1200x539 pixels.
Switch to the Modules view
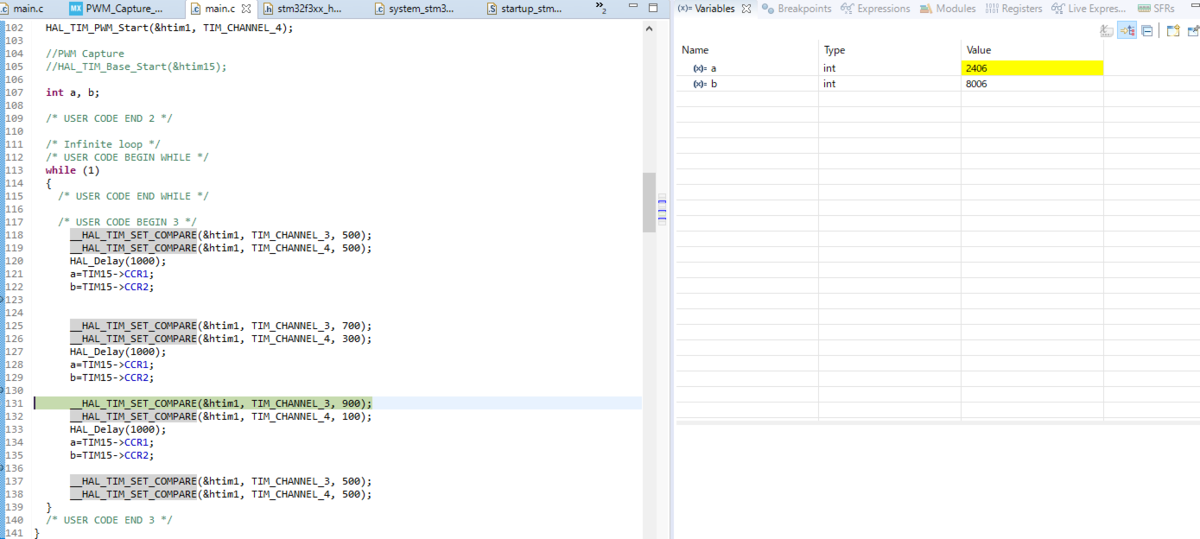pos(948,9)
